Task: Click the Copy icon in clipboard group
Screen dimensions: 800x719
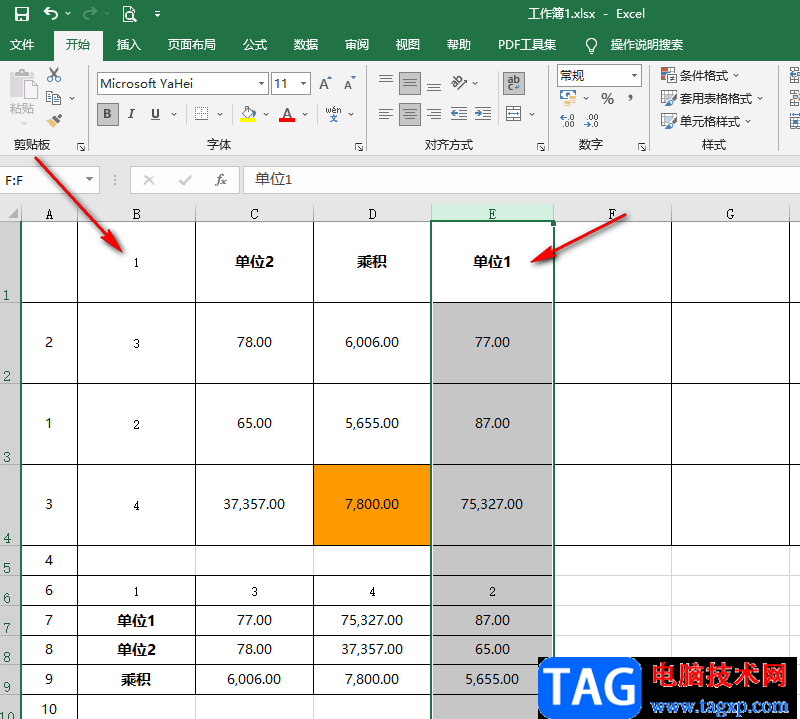Action: tap(54, 97)
